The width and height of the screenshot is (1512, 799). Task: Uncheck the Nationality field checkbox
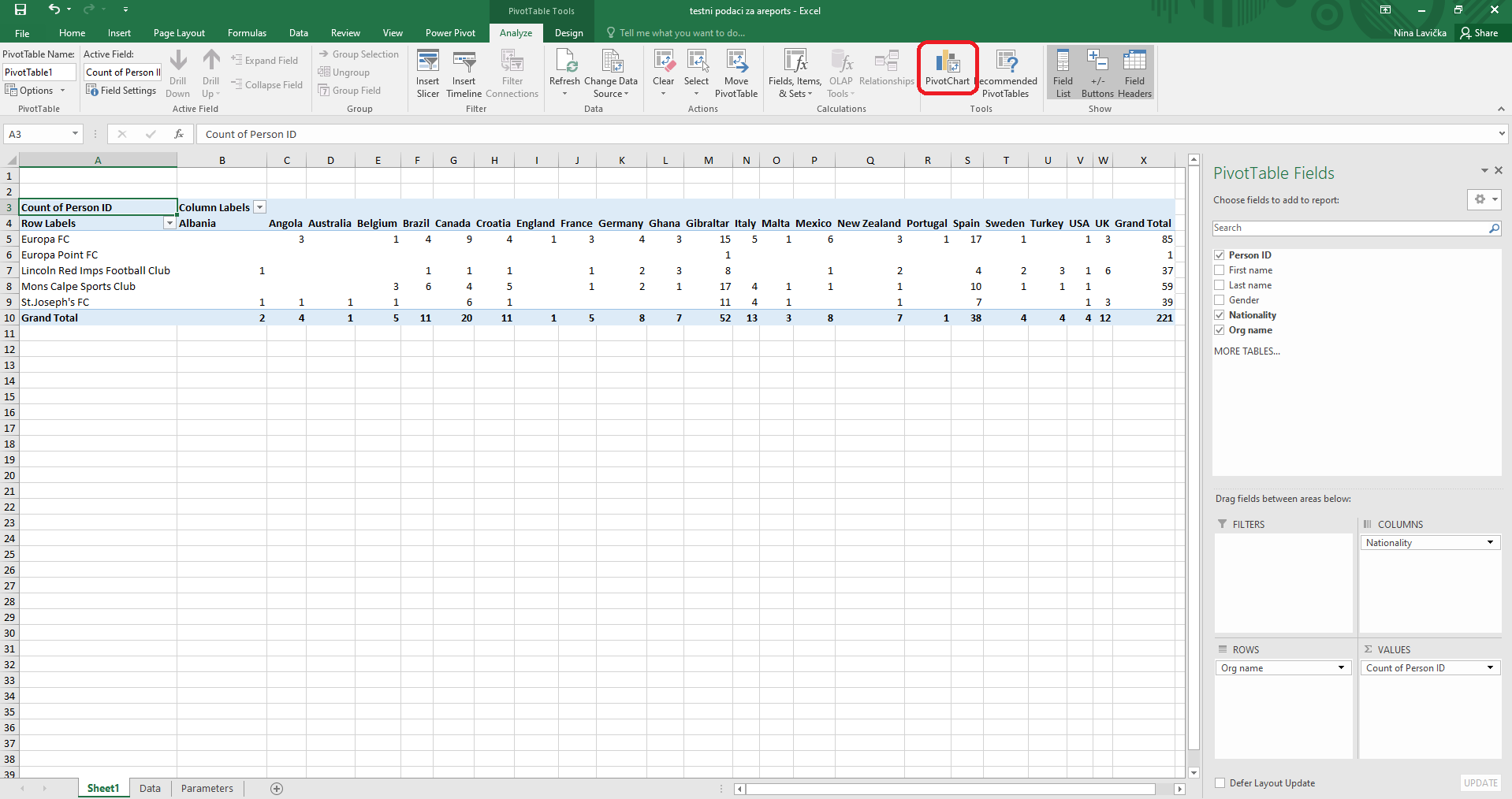1220,315
